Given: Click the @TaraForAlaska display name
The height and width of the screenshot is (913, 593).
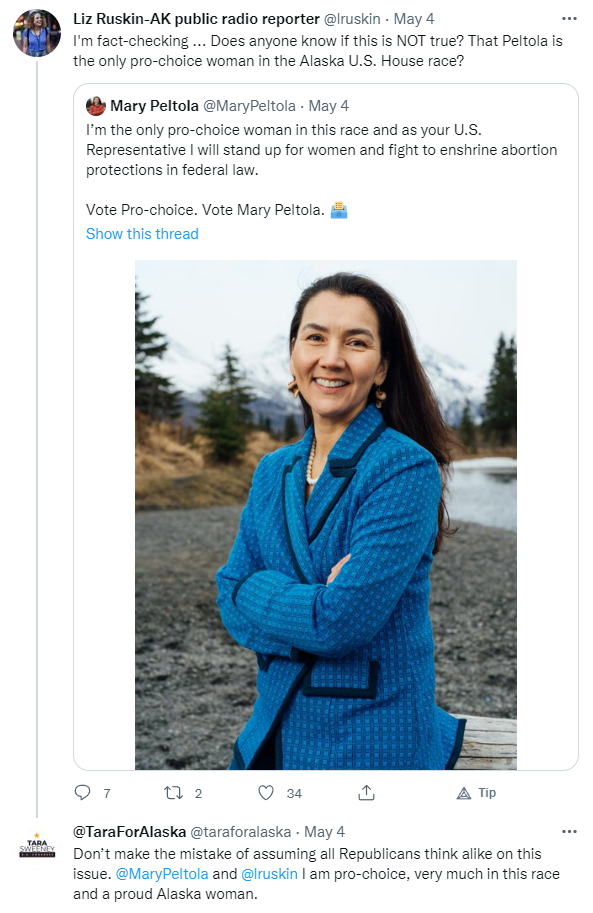Looking at the screenshot, I should click(129, 831).
